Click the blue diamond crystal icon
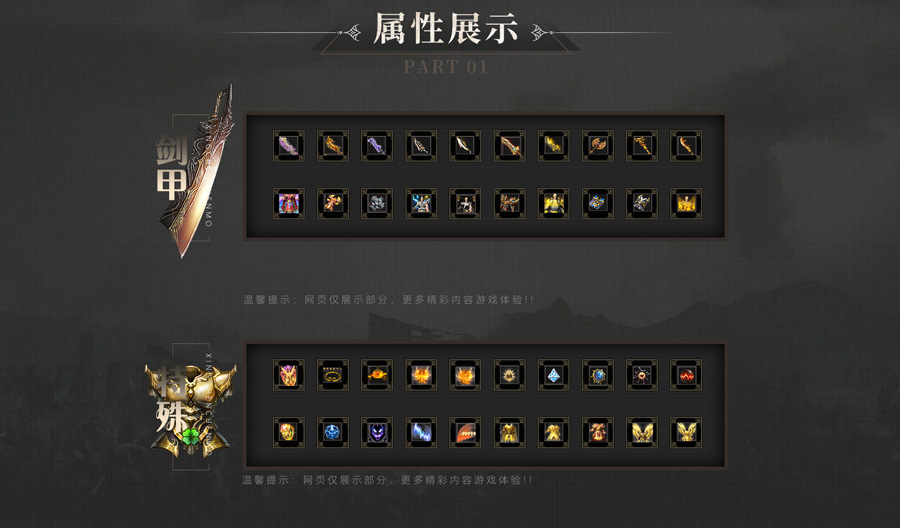The width and height of the screenshot is (900, 528). point(553,375)
